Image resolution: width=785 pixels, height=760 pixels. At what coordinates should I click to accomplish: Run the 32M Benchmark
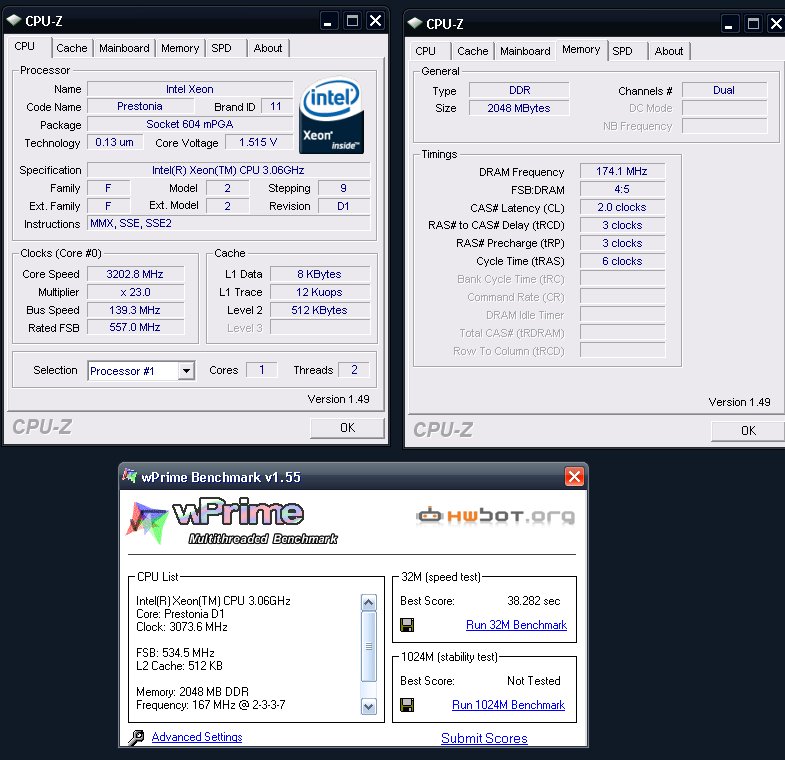coord(516,625)
